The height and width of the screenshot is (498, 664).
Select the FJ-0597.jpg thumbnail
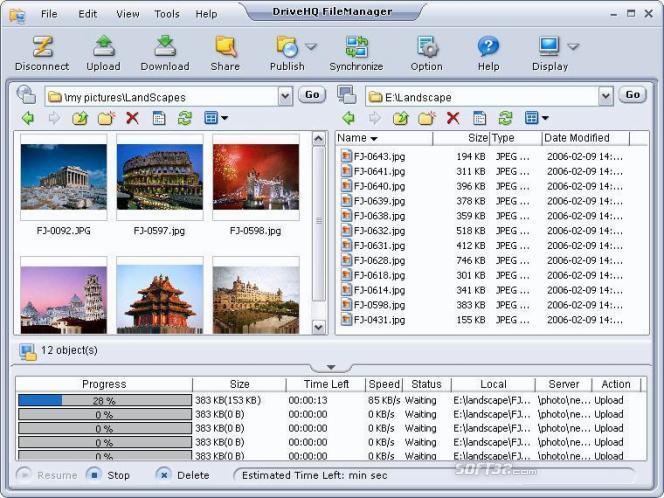pos(159,176)
